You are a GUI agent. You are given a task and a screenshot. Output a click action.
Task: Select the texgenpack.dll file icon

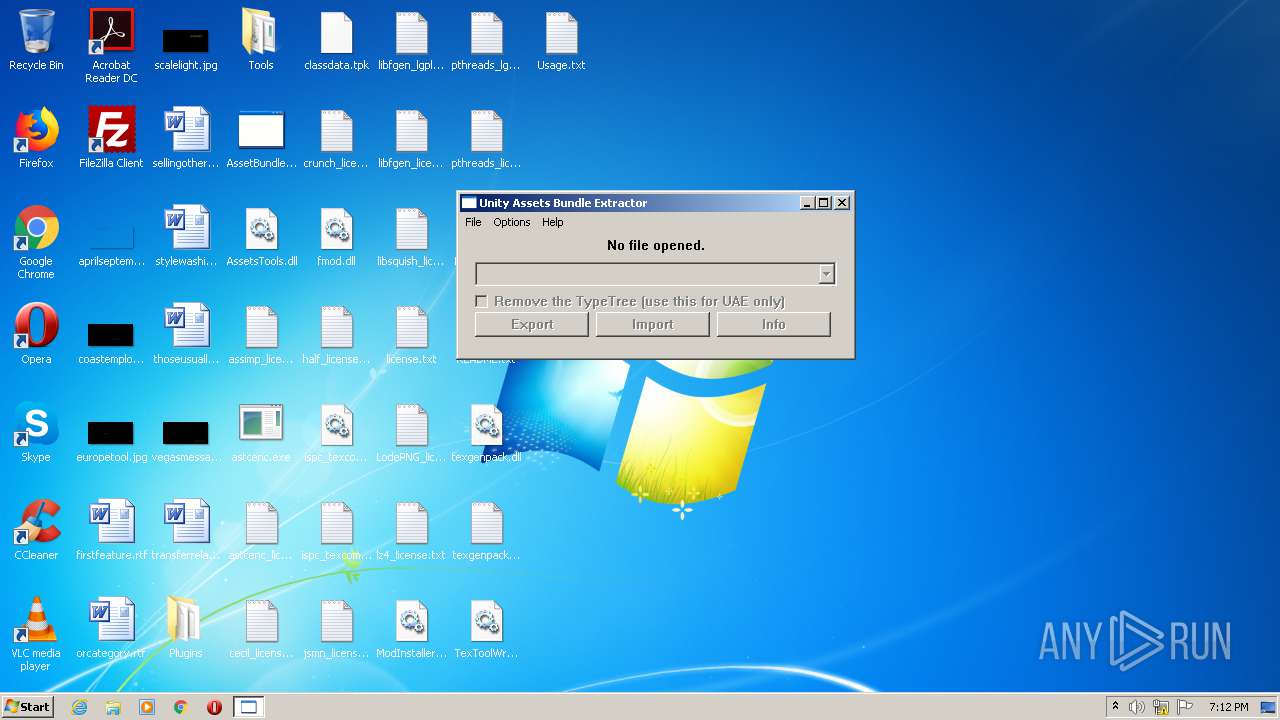tap(486, 432)
